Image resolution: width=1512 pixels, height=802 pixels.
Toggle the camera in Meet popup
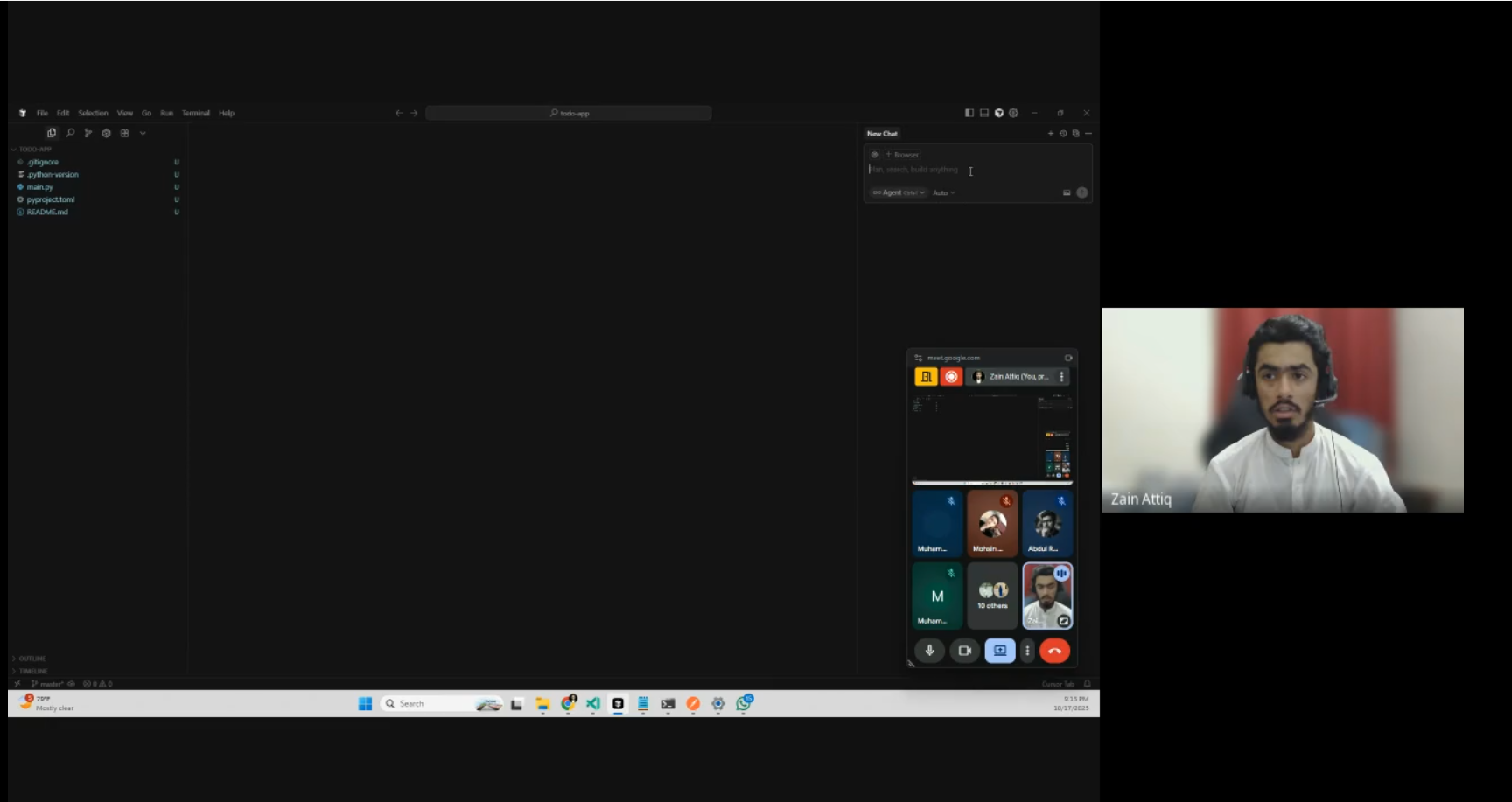964,651
